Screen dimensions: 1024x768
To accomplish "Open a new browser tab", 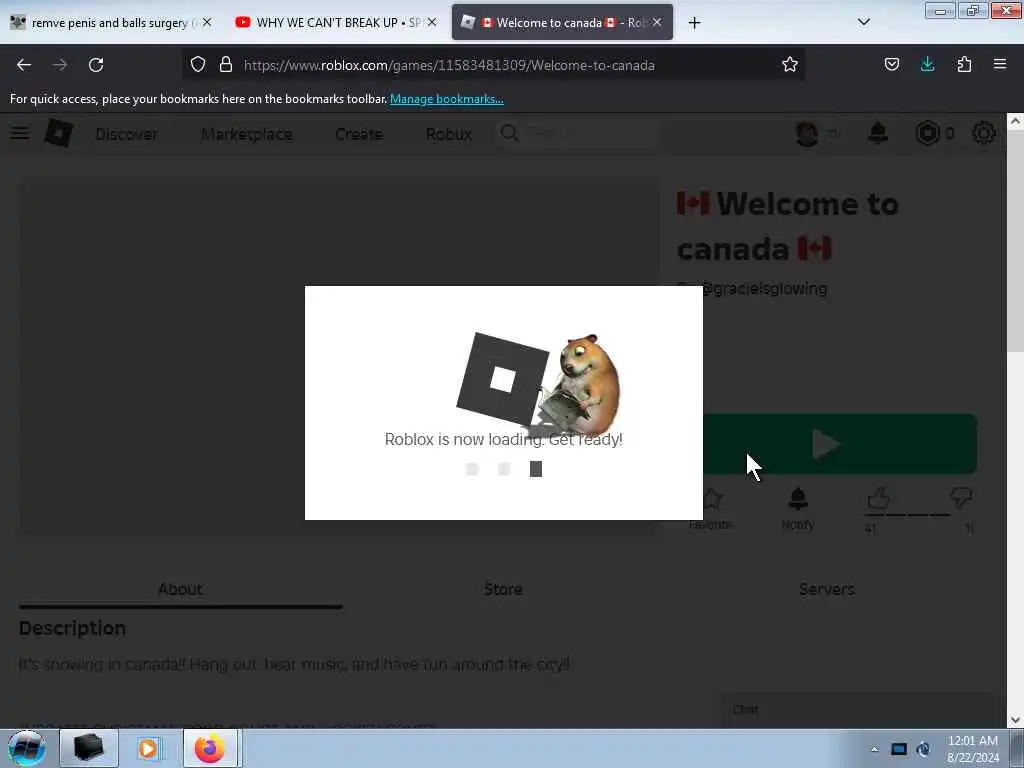I will click(x=694, y=23).
